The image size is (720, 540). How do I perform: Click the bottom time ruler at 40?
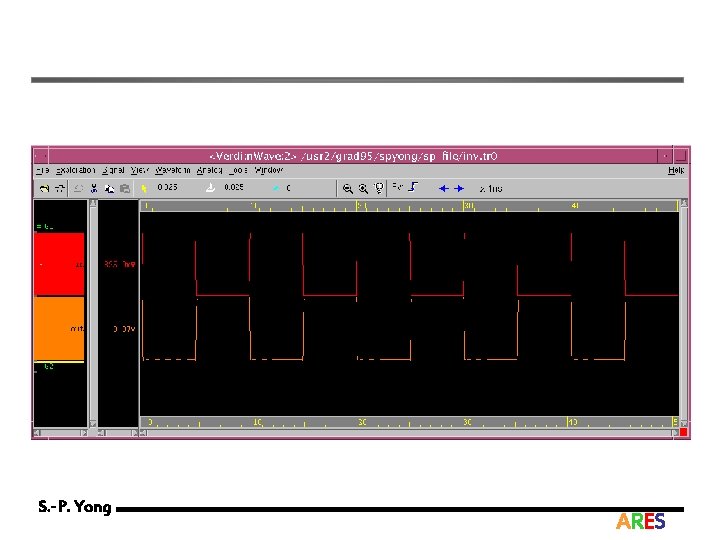pos(573,422)
